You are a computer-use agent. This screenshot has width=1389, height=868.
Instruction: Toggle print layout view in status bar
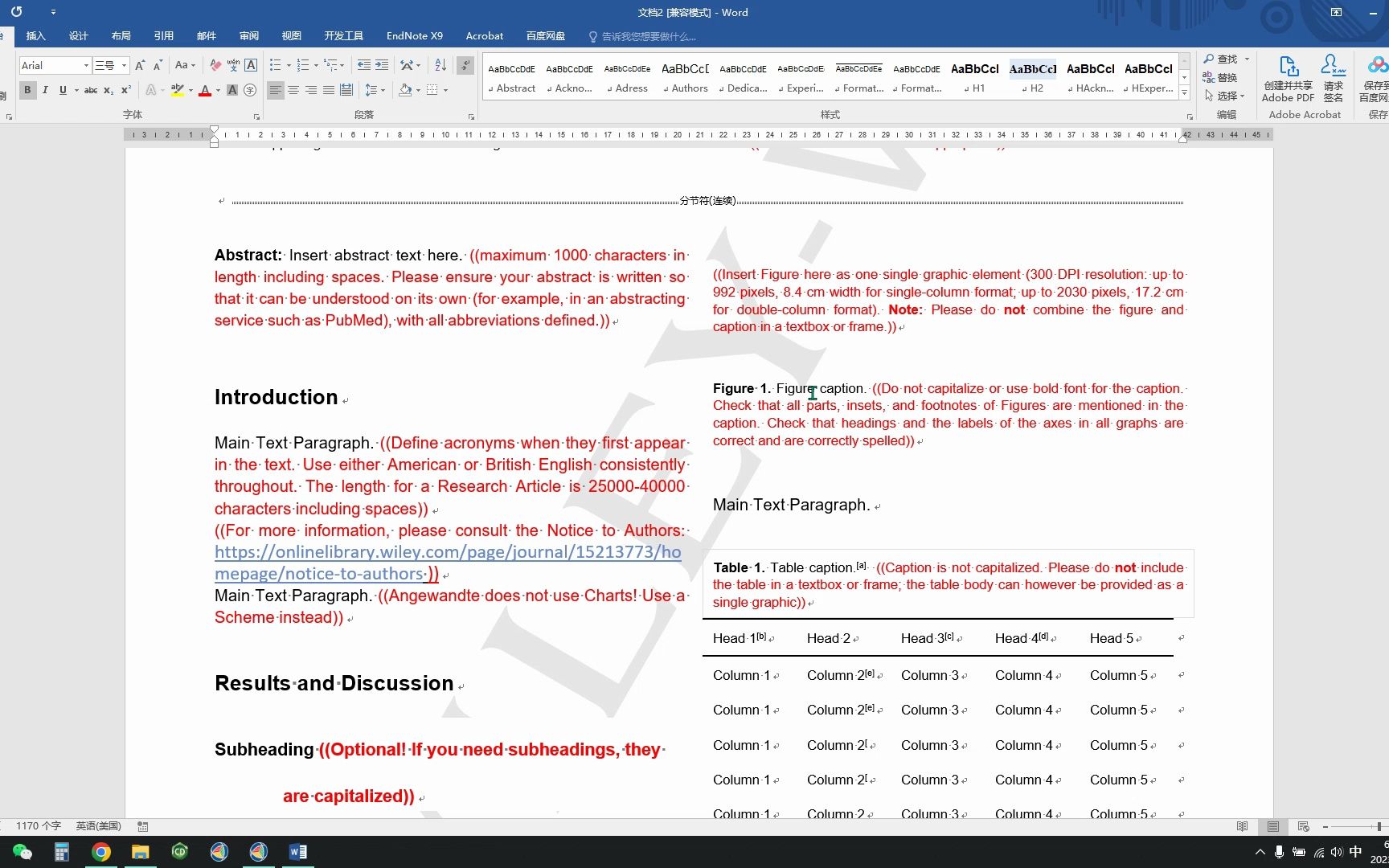tap(1273, 826)
